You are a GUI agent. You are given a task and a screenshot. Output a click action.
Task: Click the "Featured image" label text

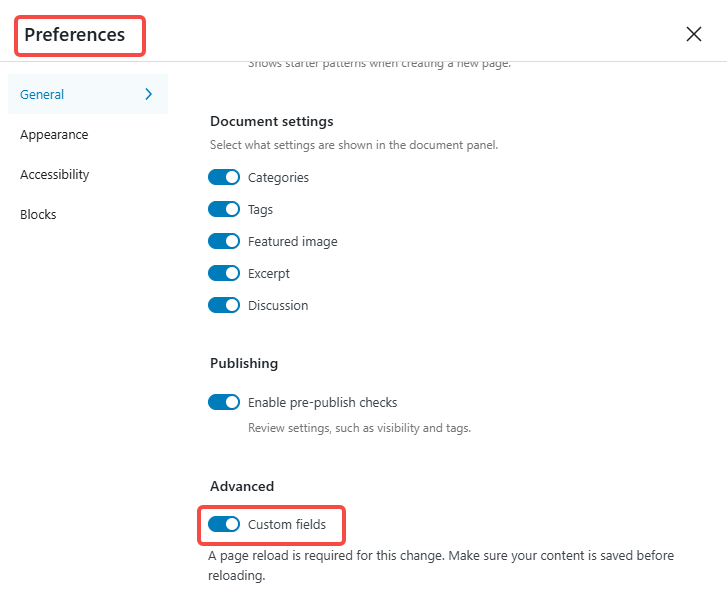pos(292,241)
